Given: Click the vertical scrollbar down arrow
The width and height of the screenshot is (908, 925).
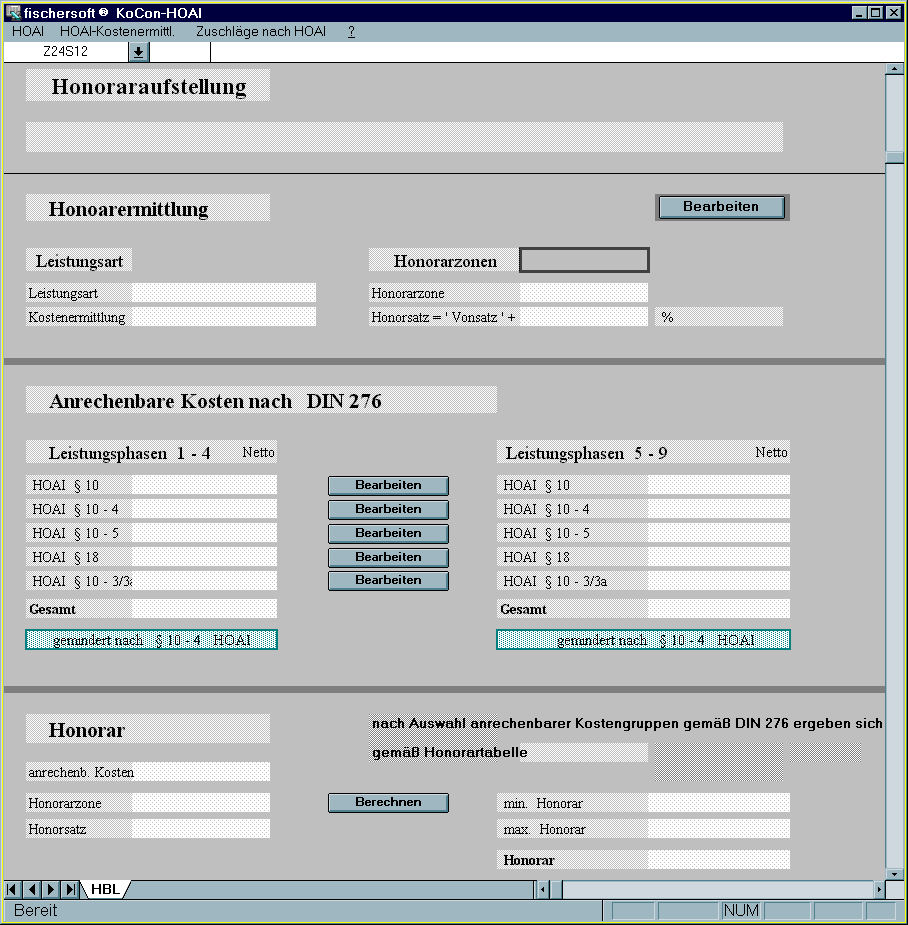Looking at the screenshot, I should pyautogui.click(x=894, y=872).
